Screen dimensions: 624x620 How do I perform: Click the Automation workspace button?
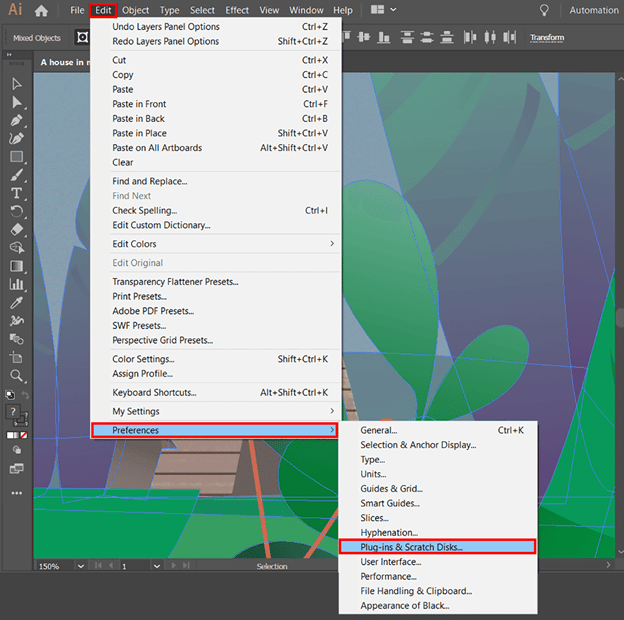point(594,10)
